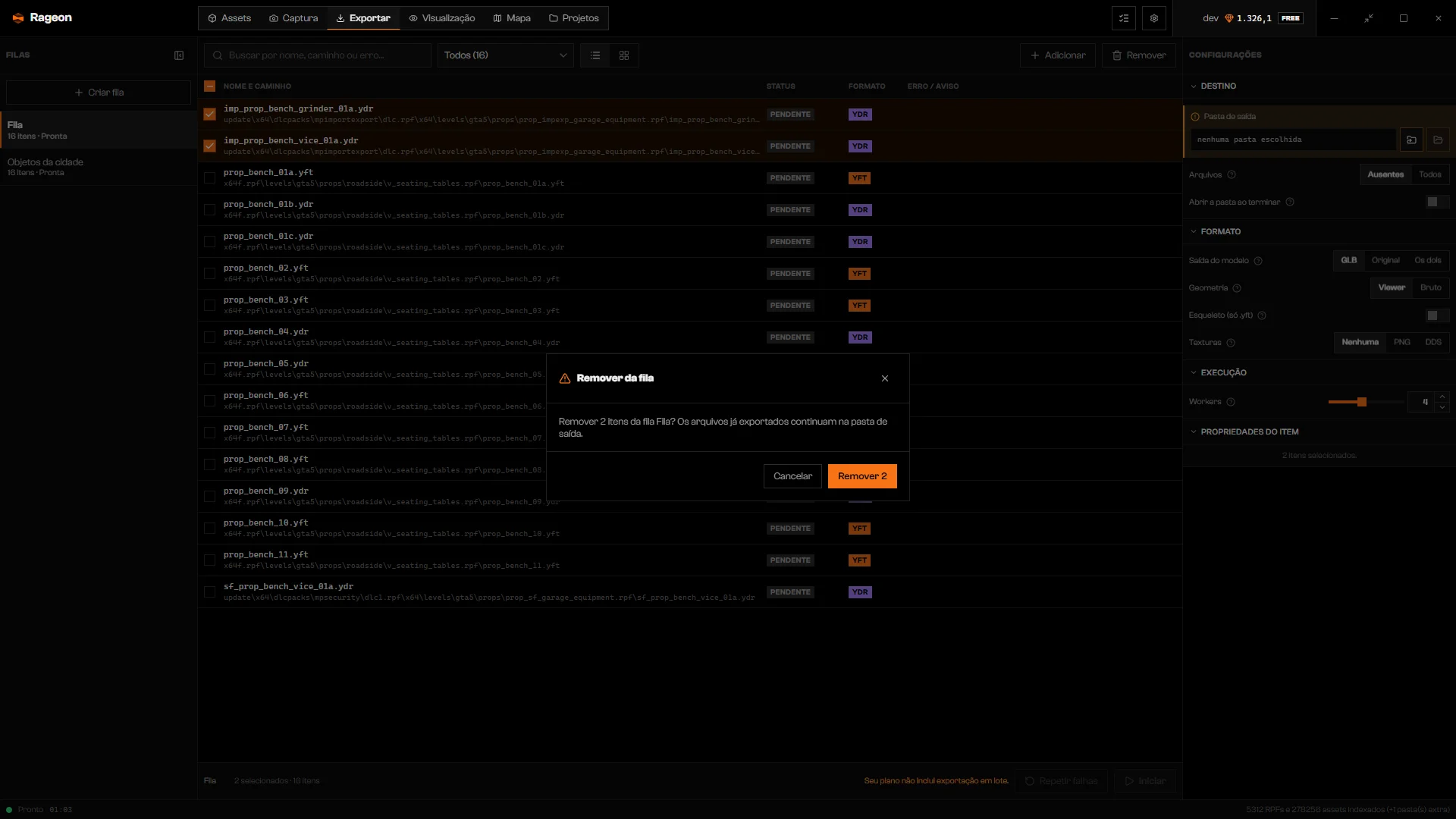Click the Adicionar button
The image size is (1456, 819).
(x=1058, y=55)
